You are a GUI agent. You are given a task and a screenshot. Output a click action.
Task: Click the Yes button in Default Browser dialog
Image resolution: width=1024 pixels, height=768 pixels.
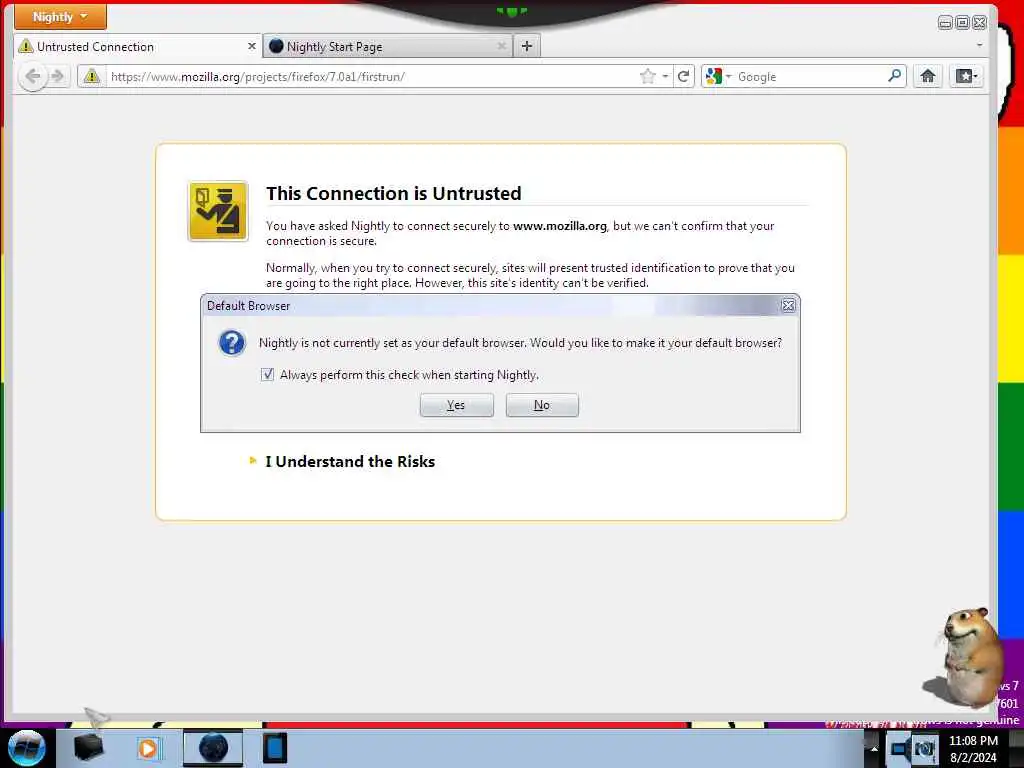(x=456, y=405)
